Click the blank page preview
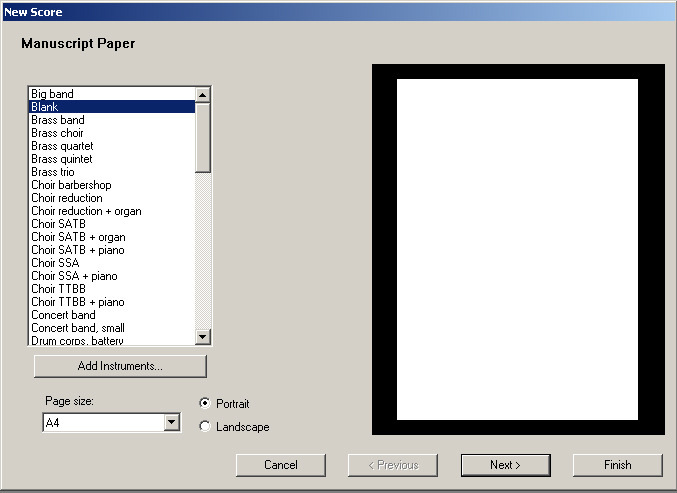 click(x=517, y=249)
